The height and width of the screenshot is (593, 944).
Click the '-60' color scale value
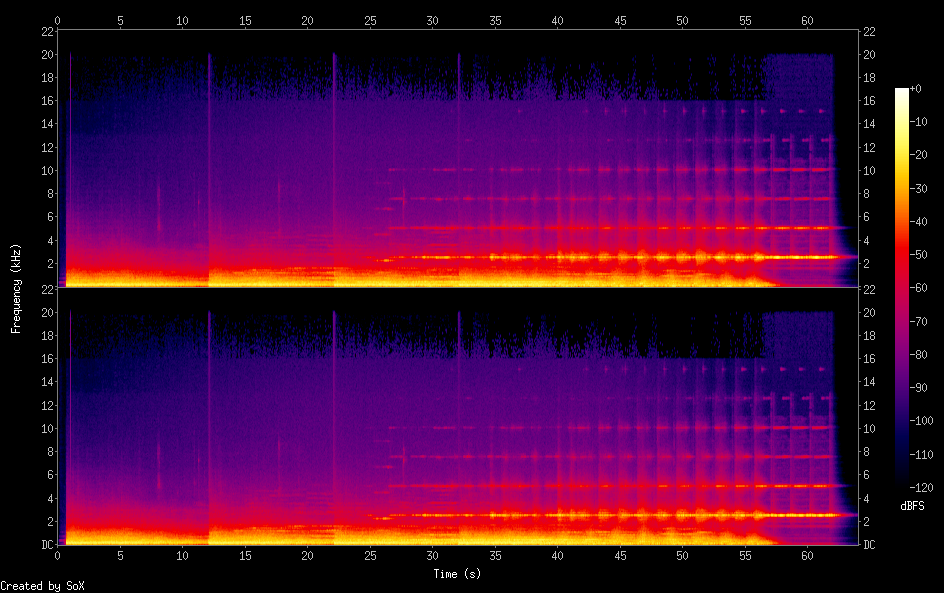919,288
